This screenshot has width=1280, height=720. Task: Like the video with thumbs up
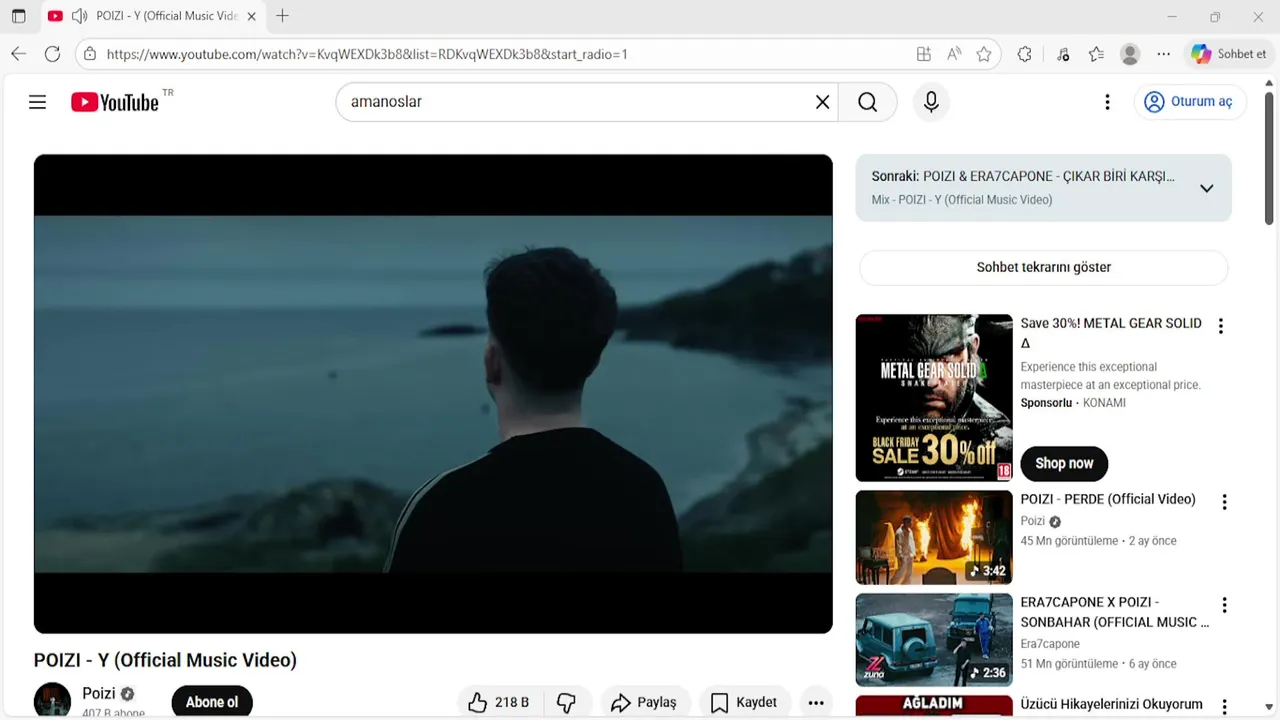499,702
